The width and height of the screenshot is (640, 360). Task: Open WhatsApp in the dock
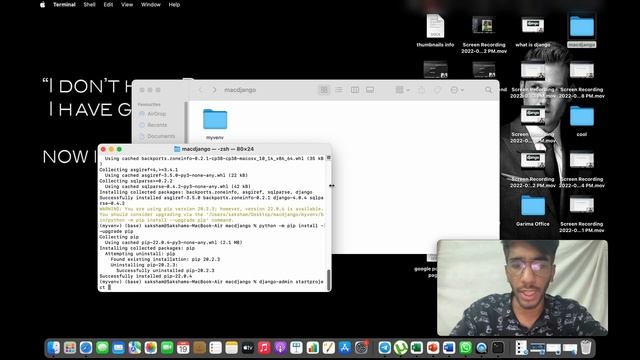pyautogui.click(x=465, y=348)
